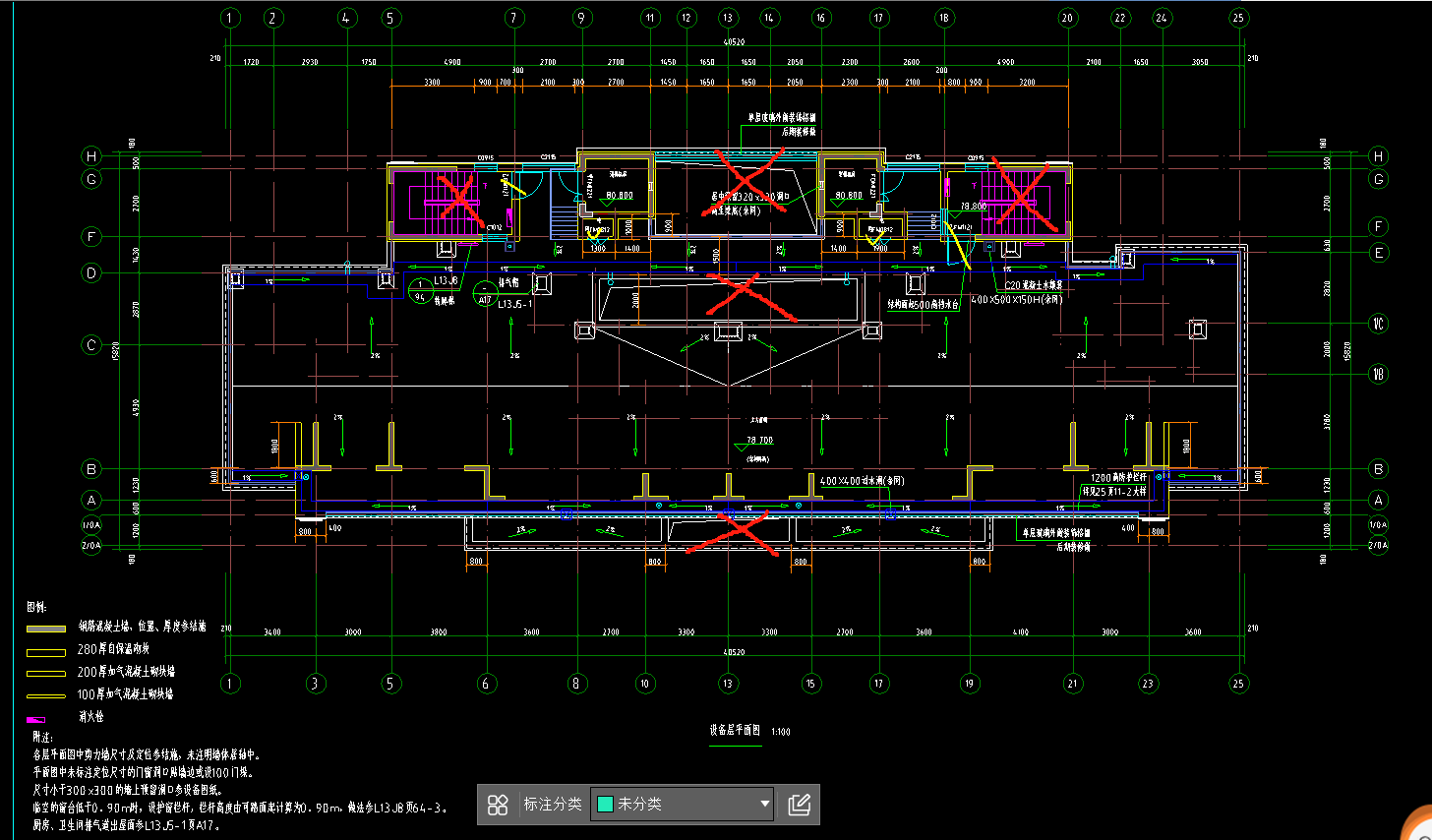Select axis bubble 4
Screen dimensions: 1432x840
[x=346, y=18]
